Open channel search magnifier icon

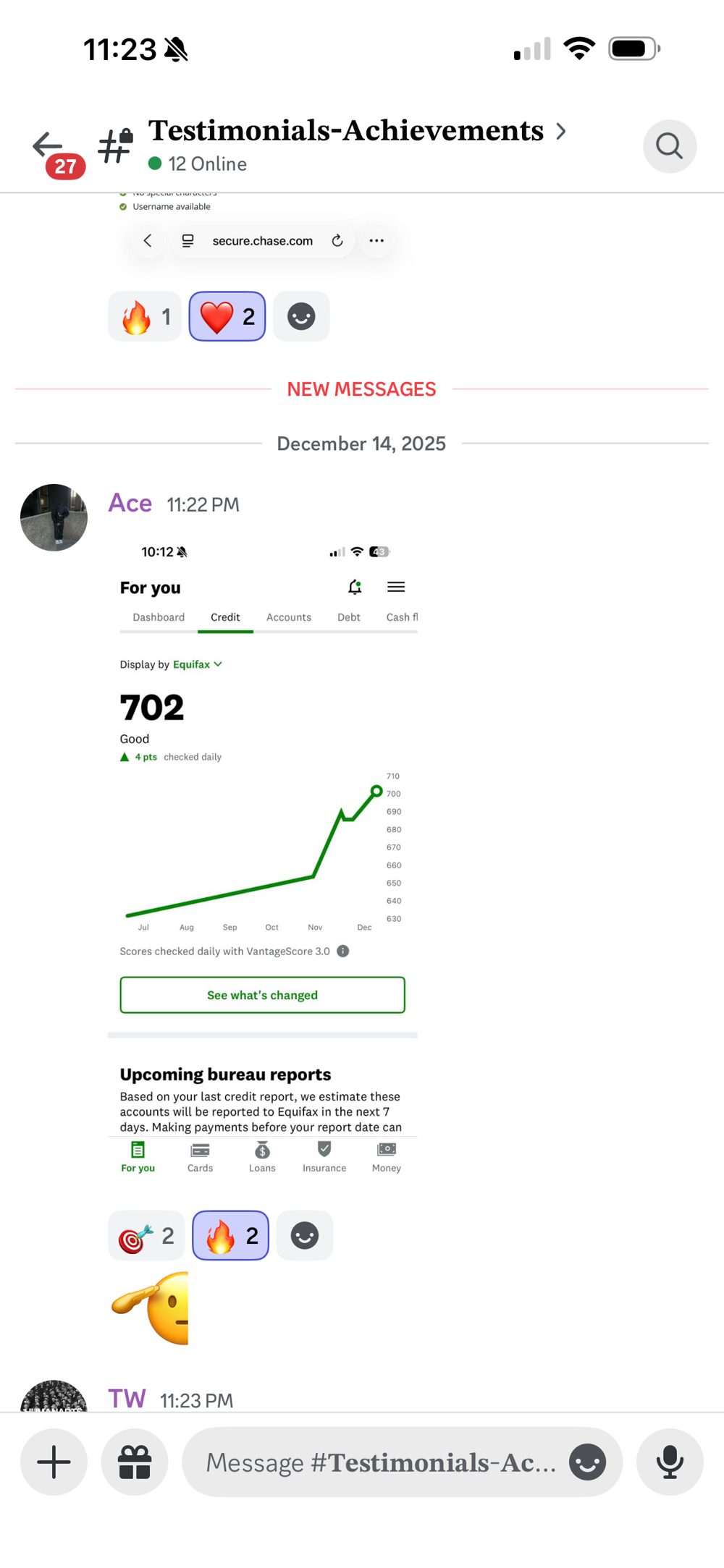670,146
